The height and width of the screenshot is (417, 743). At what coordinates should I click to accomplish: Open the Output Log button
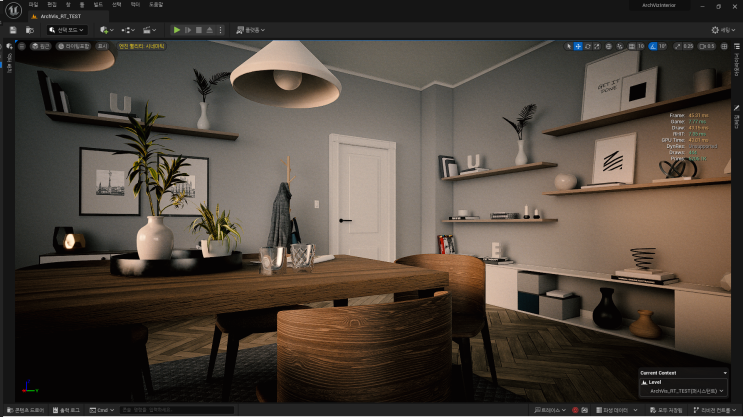pyautogui.click(x=66, y=410)
